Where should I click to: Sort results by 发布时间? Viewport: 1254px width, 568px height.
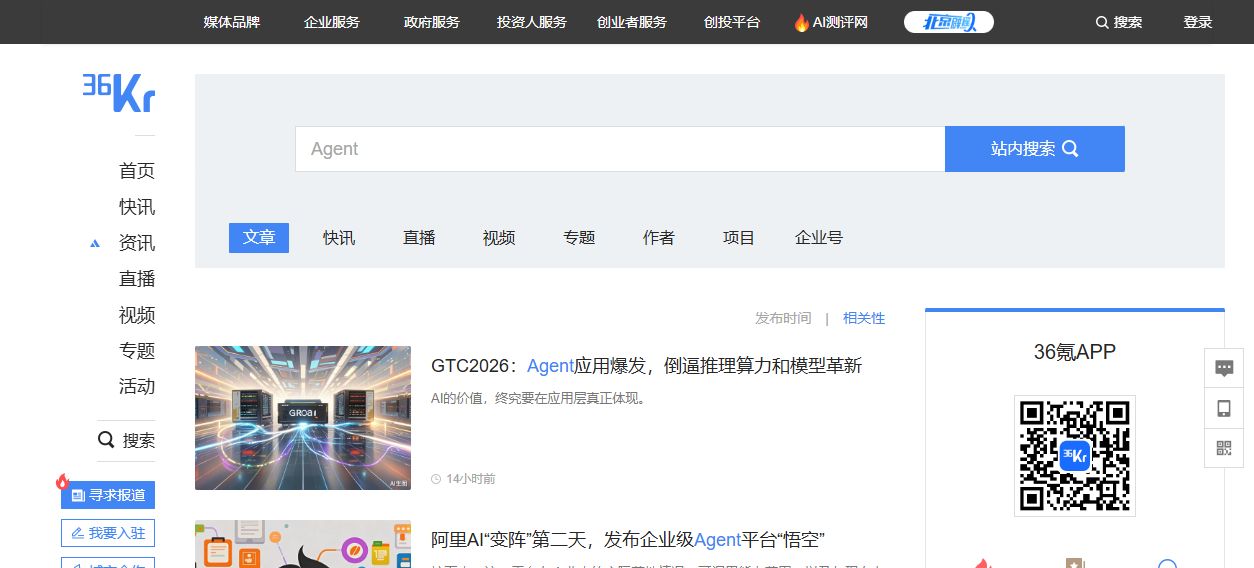click(x=783, y=318)
